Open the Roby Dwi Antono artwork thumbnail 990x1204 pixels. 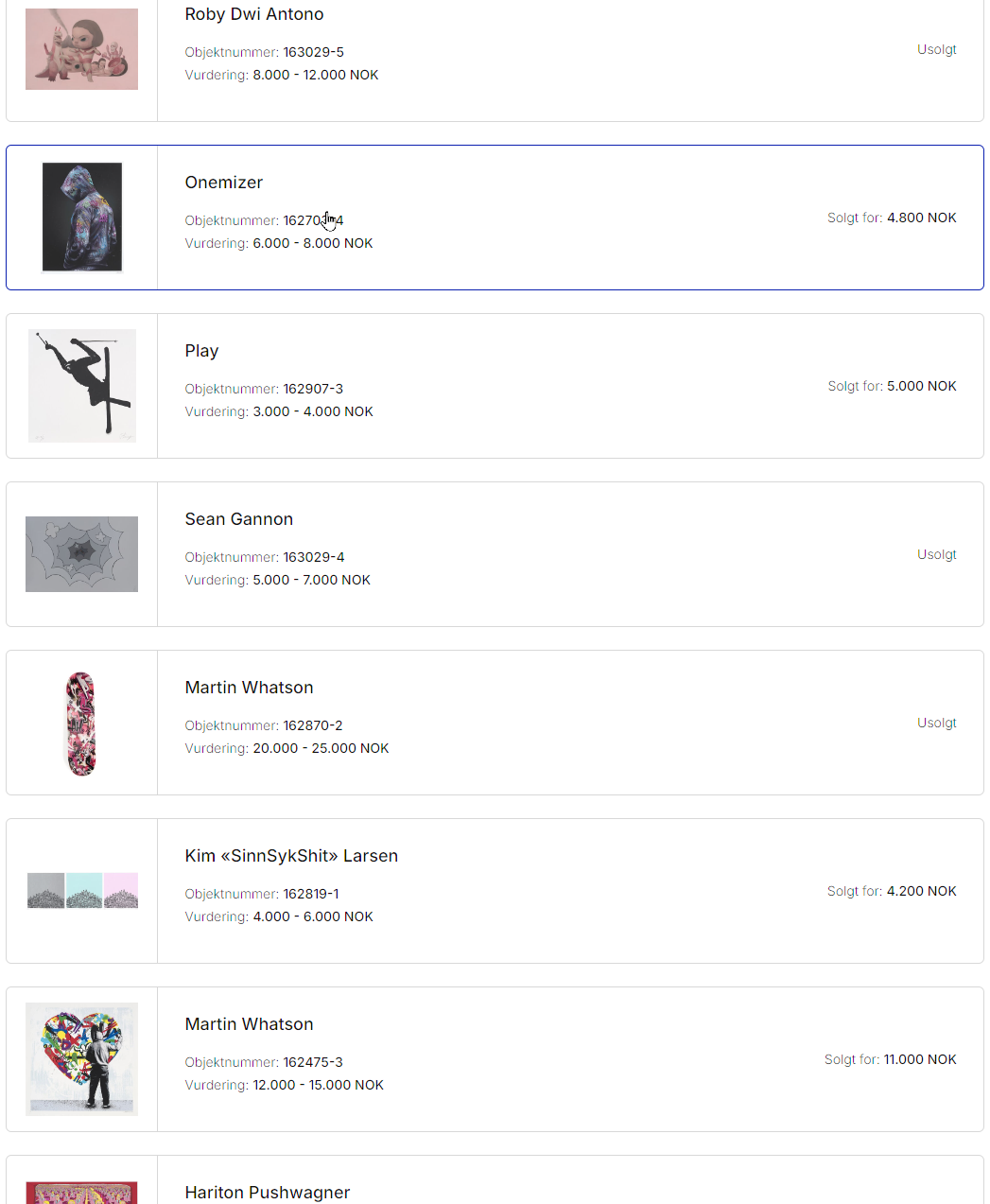coord(81,49)
